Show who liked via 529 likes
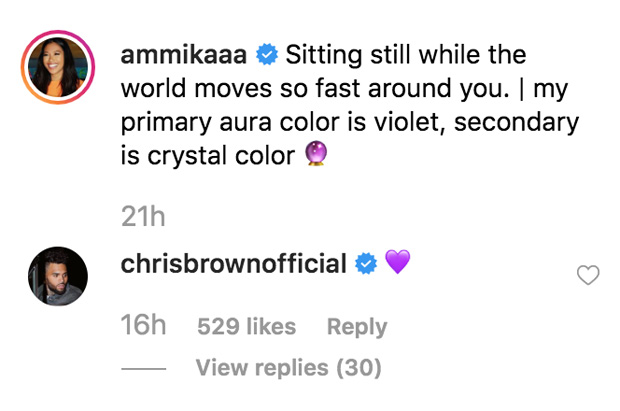The height and width of the screenshot is (411, 620). pyautogui.click(x=247, y=326)
